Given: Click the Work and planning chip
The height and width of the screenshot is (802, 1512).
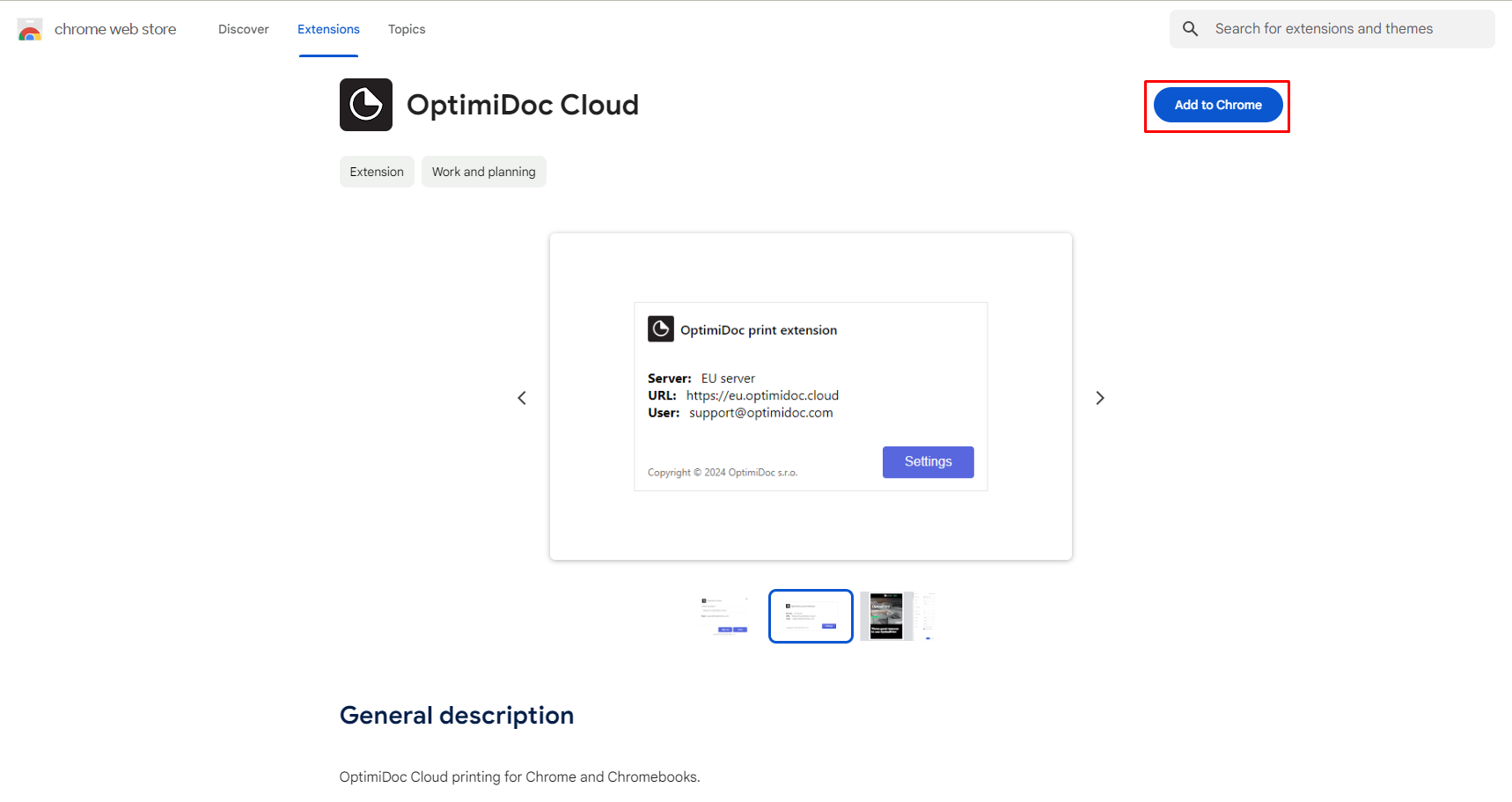Looking at the screenshot, I should (x=483, y=172).
